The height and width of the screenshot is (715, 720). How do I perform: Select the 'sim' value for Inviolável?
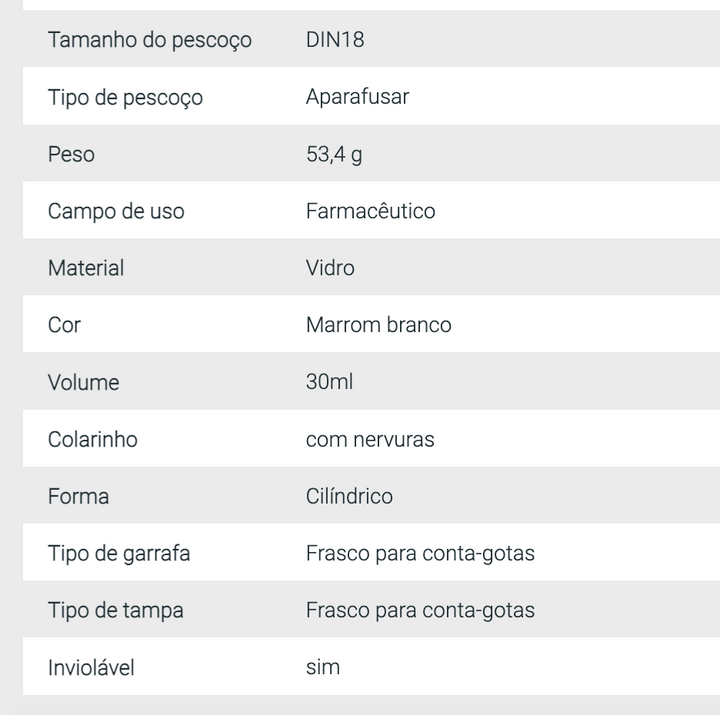[323, 668]
